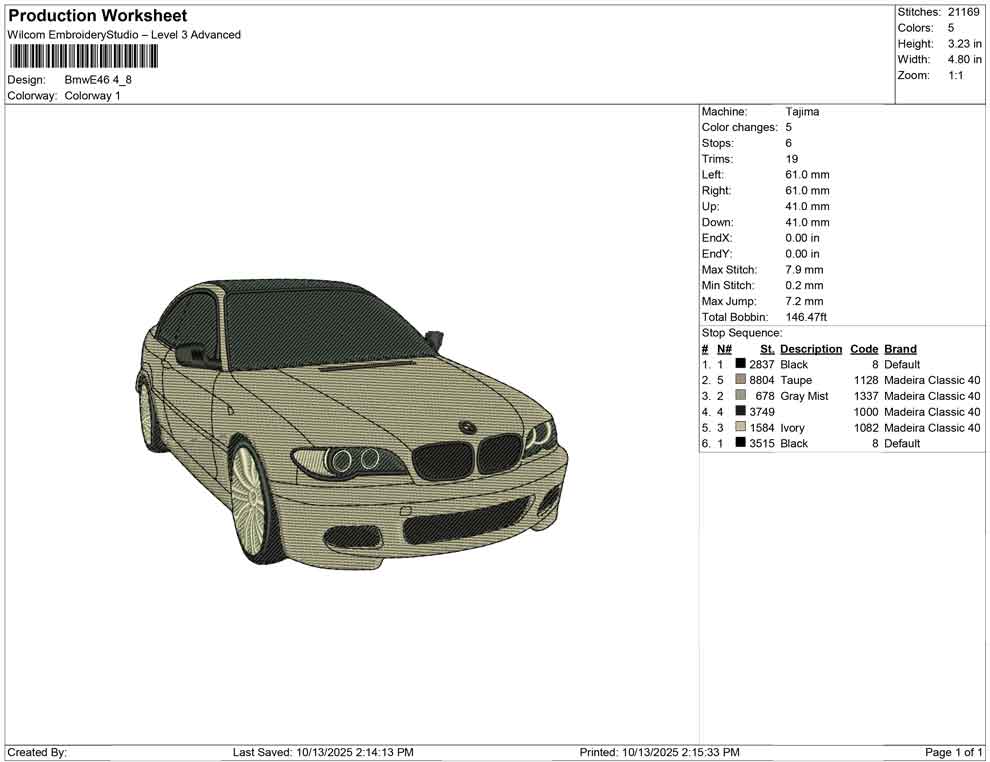
Task: Click the Taupe color swatch in stop sequence
Action: 740,380
